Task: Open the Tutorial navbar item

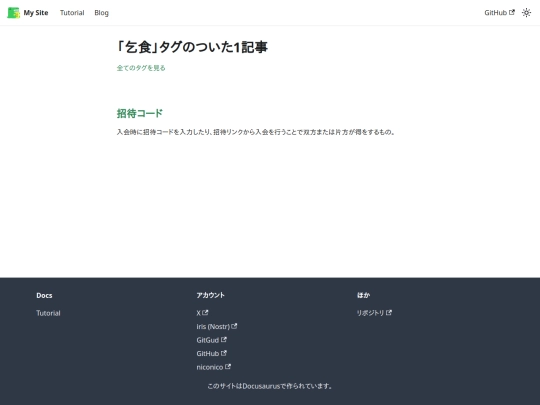Action: pyautogui.click(x=72, y=13)
